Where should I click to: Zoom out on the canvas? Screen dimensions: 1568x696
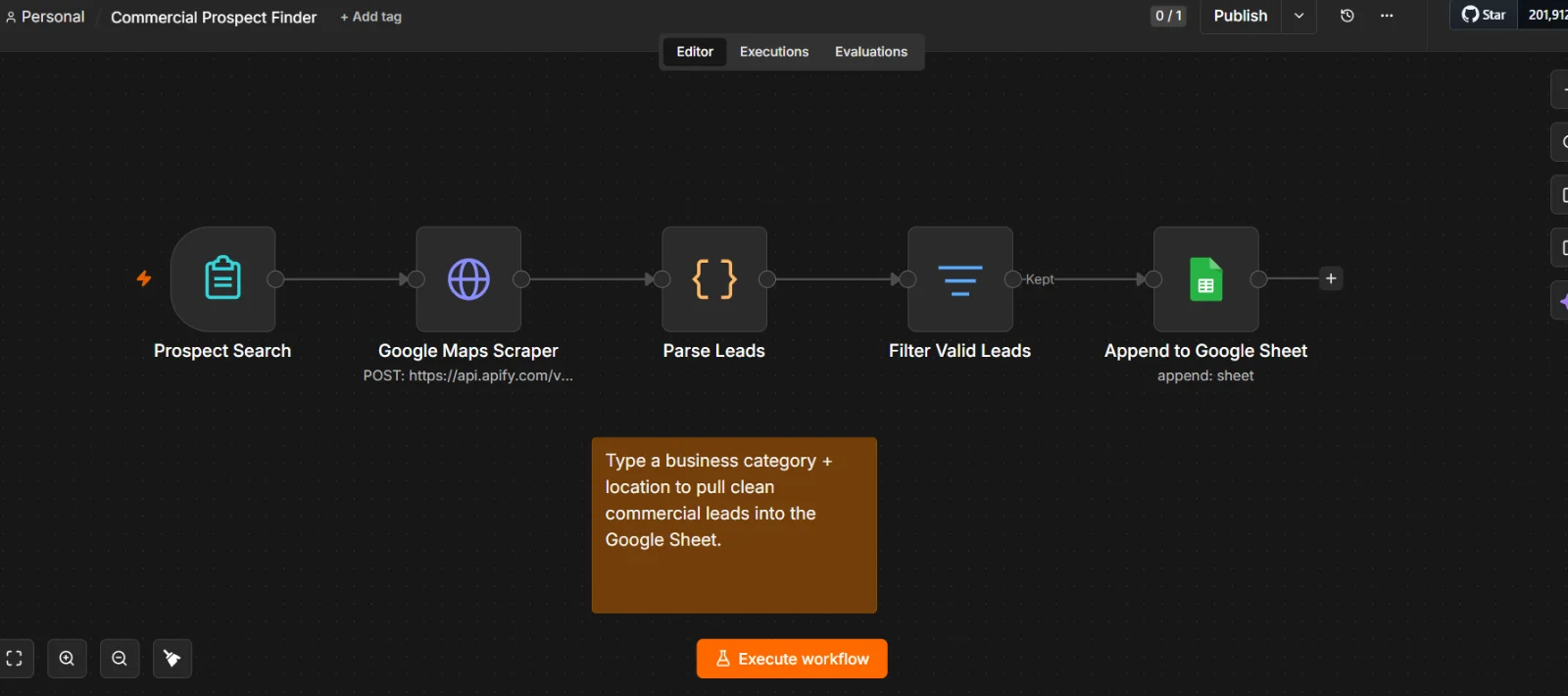[x=120, y=659]
